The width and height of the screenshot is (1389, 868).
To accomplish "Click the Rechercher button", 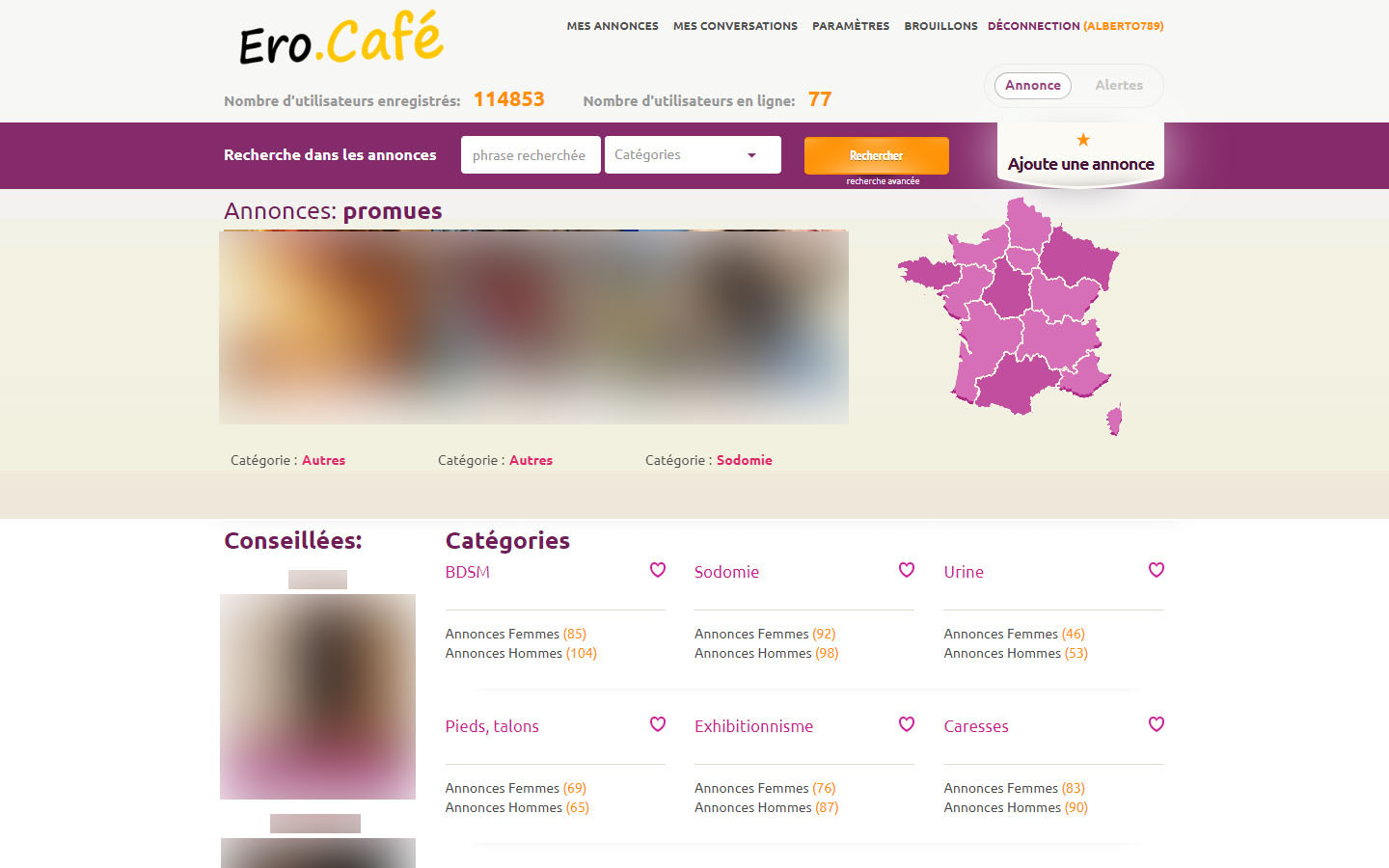I will [876, 154].
